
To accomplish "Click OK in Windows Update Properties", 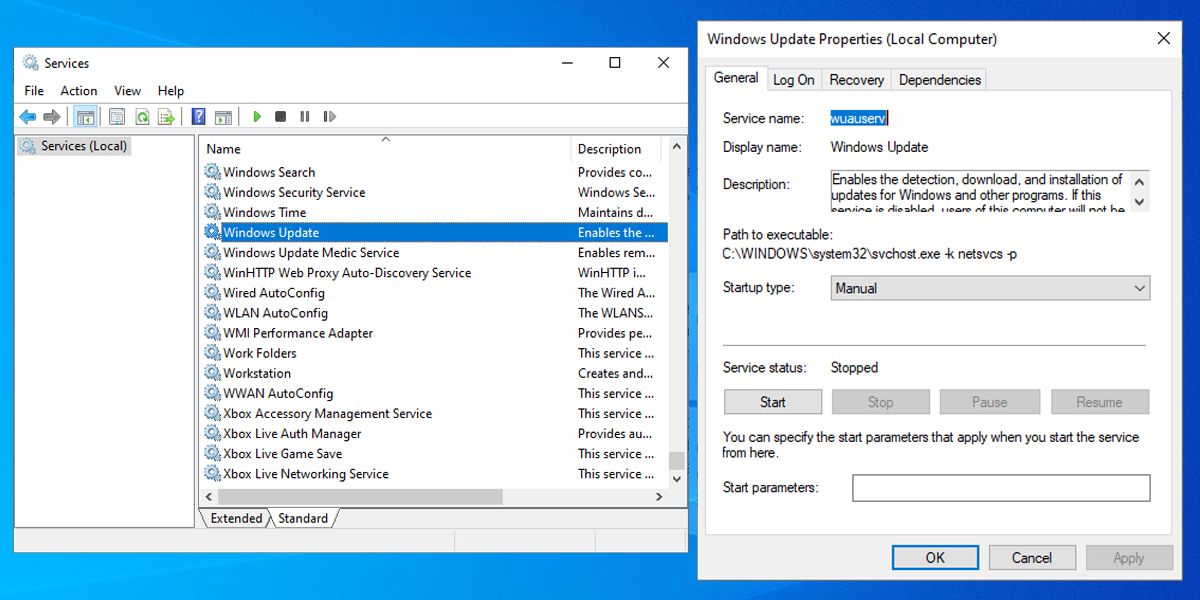I will tap(934, 557).
